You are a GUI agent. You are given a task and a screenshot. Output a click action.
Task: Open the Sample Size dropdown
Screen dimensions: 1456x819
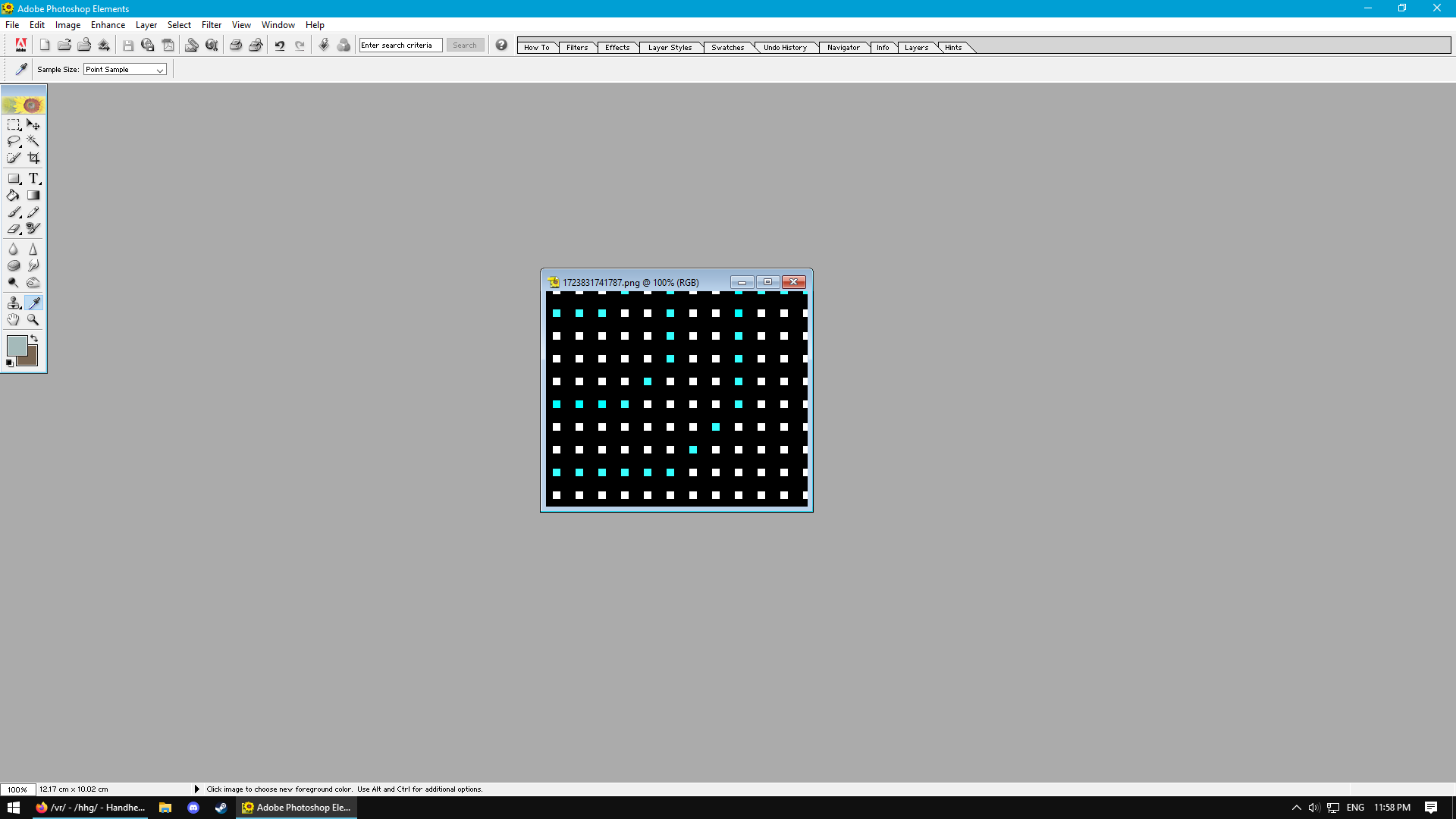pos(125,69)
